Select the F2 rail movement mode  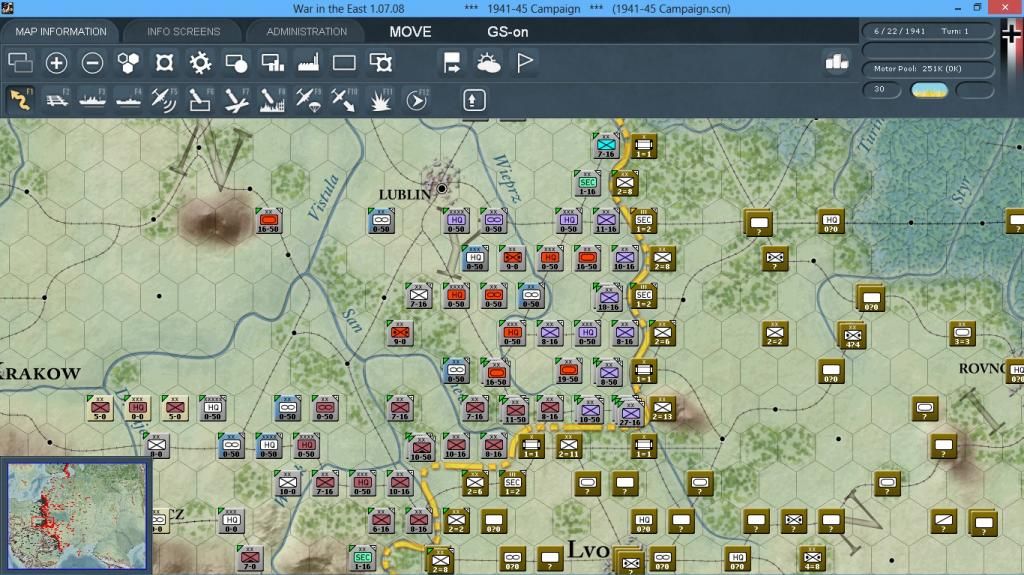56,99
